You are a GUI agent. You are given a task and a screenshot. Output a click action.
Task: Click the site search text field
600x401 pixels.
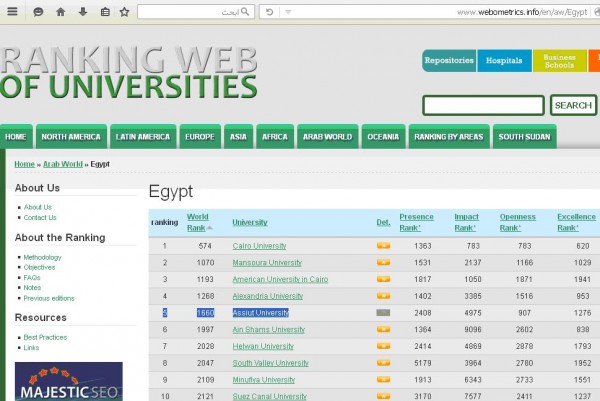click(483, 105)
